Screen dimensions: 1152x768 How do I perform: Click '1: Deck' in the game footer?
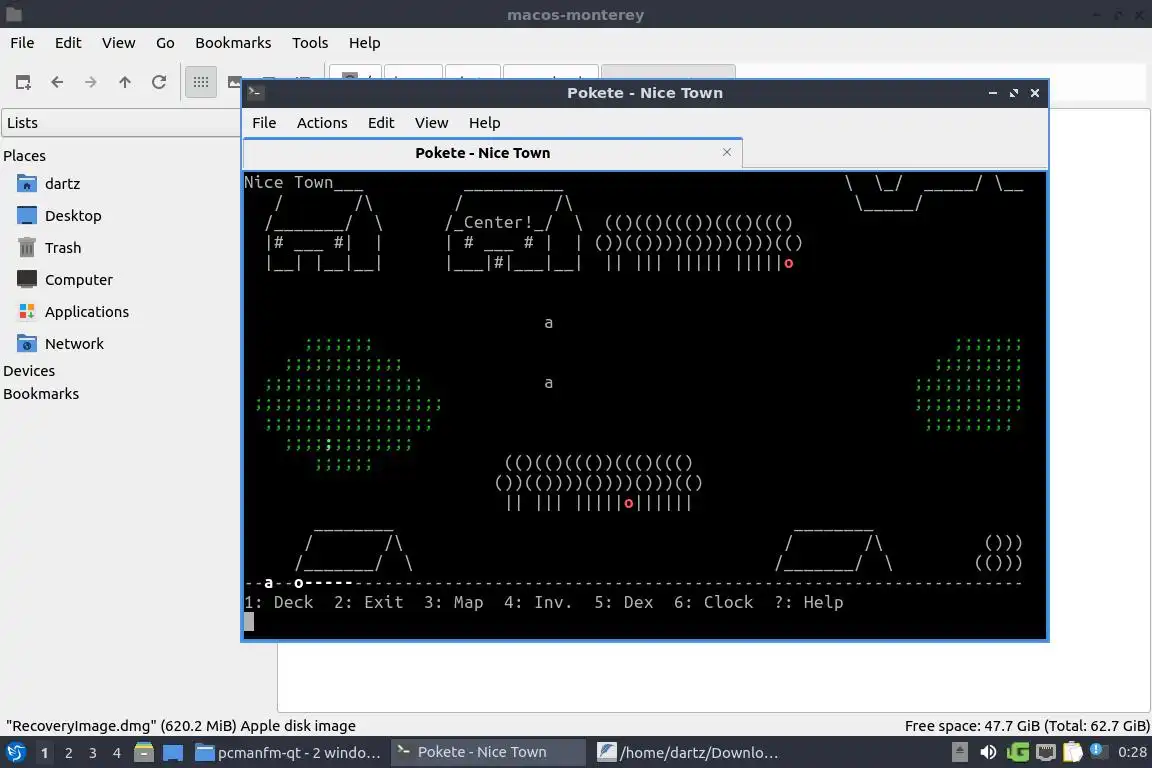pyautogui.click(x=279, y=602)
